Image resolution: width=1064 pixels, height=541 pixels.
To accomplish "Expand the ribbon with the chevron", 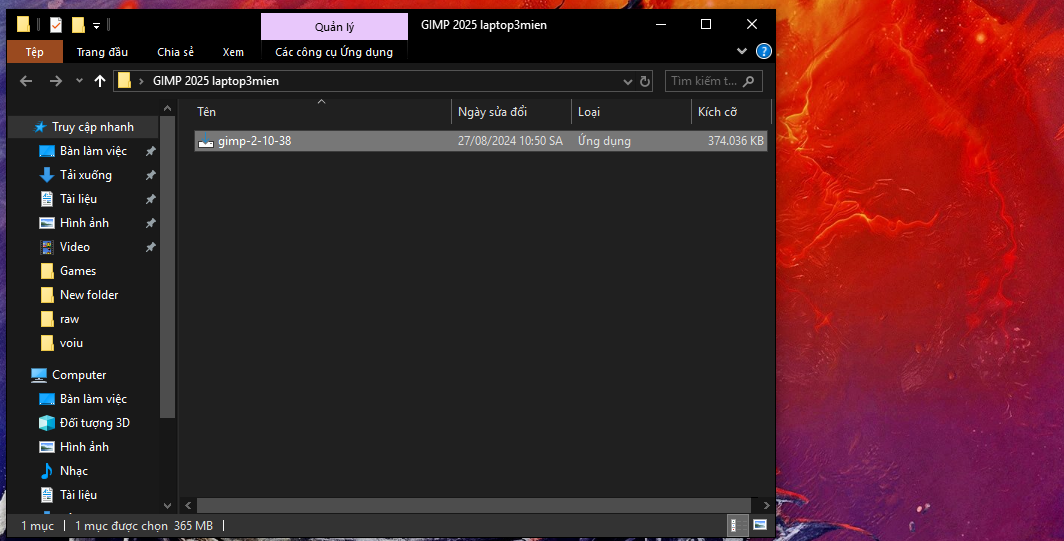I will point(742,51).
